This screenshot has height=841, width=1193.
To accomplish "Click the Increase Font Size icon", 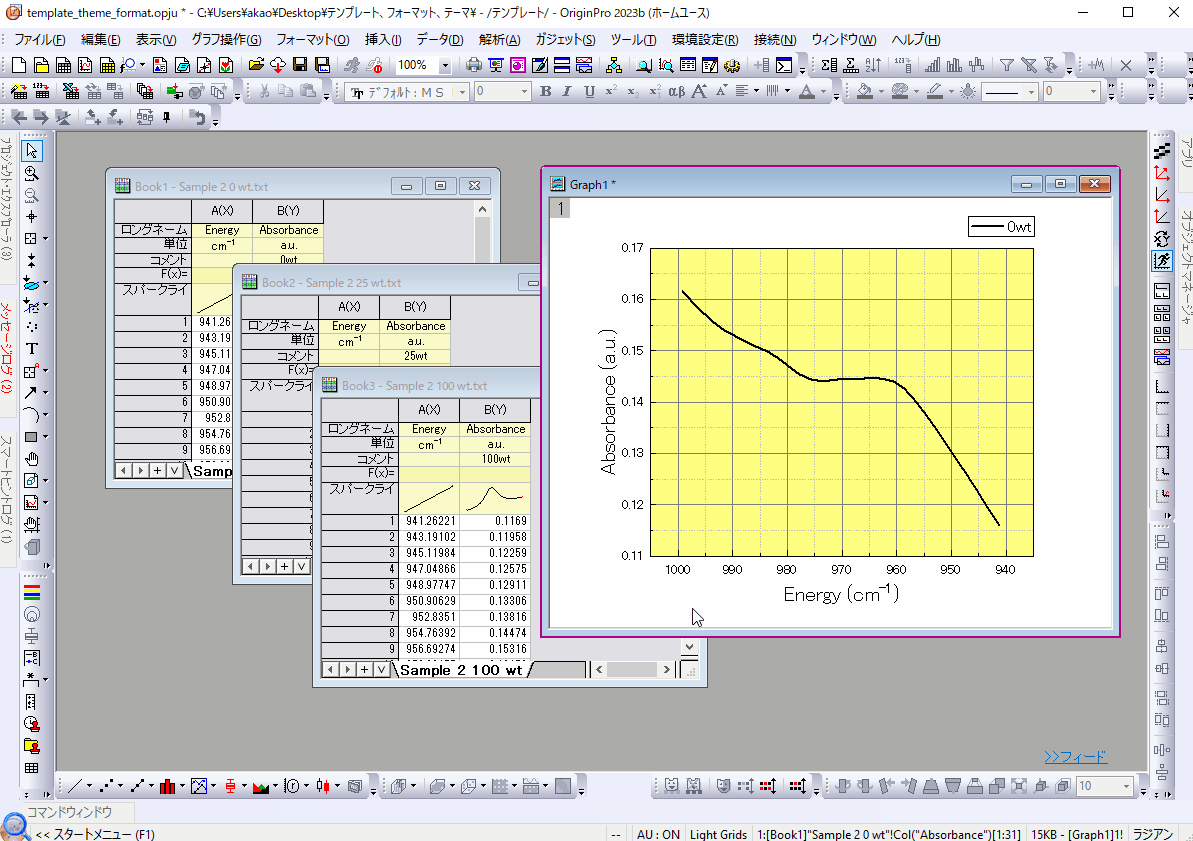I will click(x=699, y=92).
